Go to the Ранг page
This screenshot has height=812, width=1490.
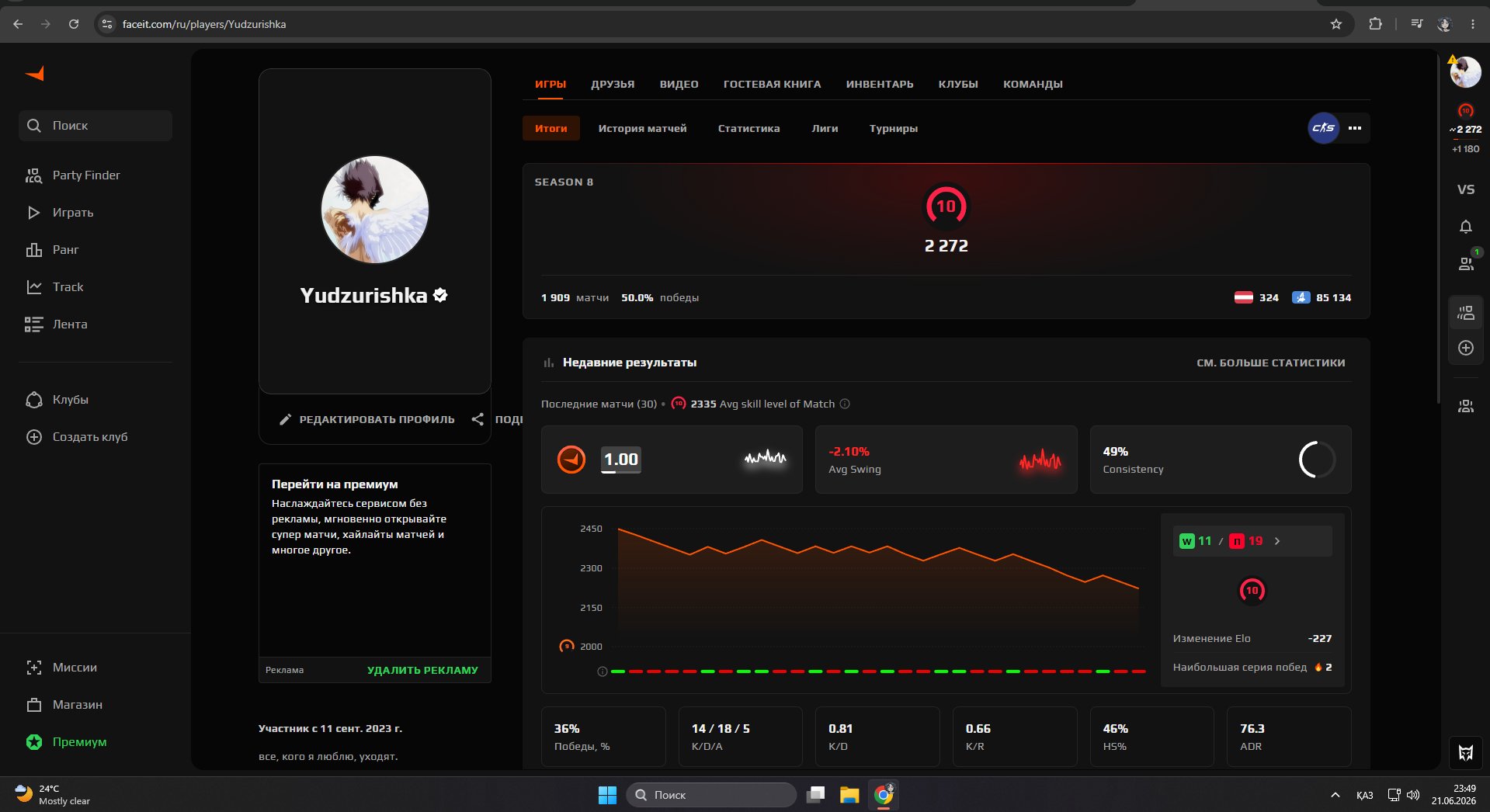point(52,250)
